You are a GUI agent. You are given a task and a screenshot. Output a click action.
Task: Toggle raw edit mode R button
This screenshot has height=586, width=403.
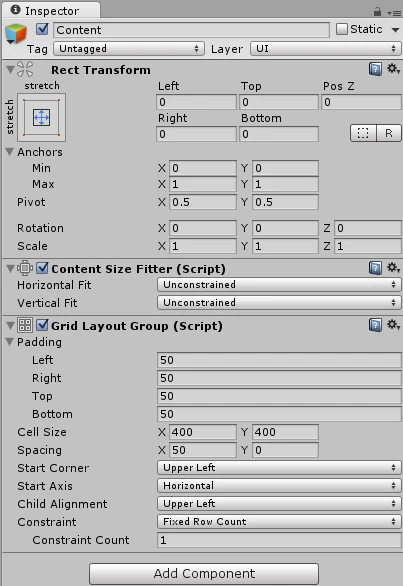[x=389, y=133]
